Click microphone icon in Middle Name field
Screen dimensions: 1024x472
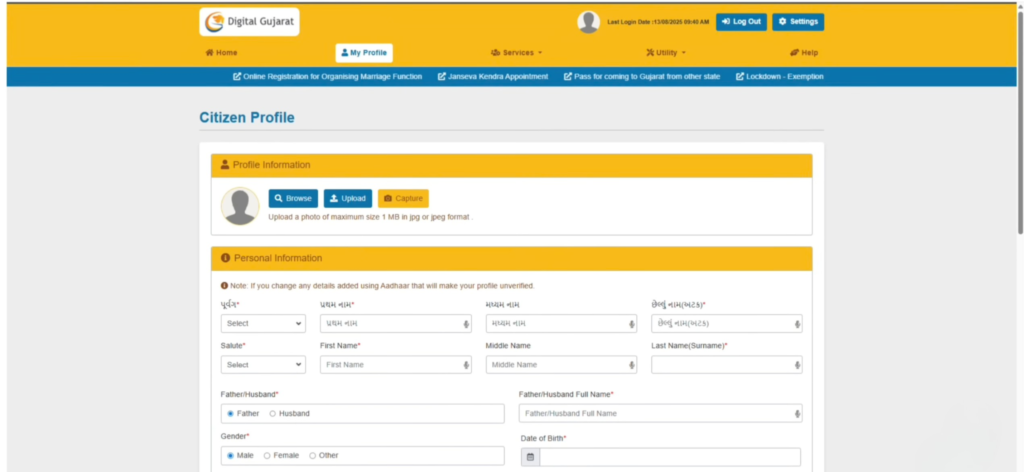pyautogui.click(x=632, y=365)
